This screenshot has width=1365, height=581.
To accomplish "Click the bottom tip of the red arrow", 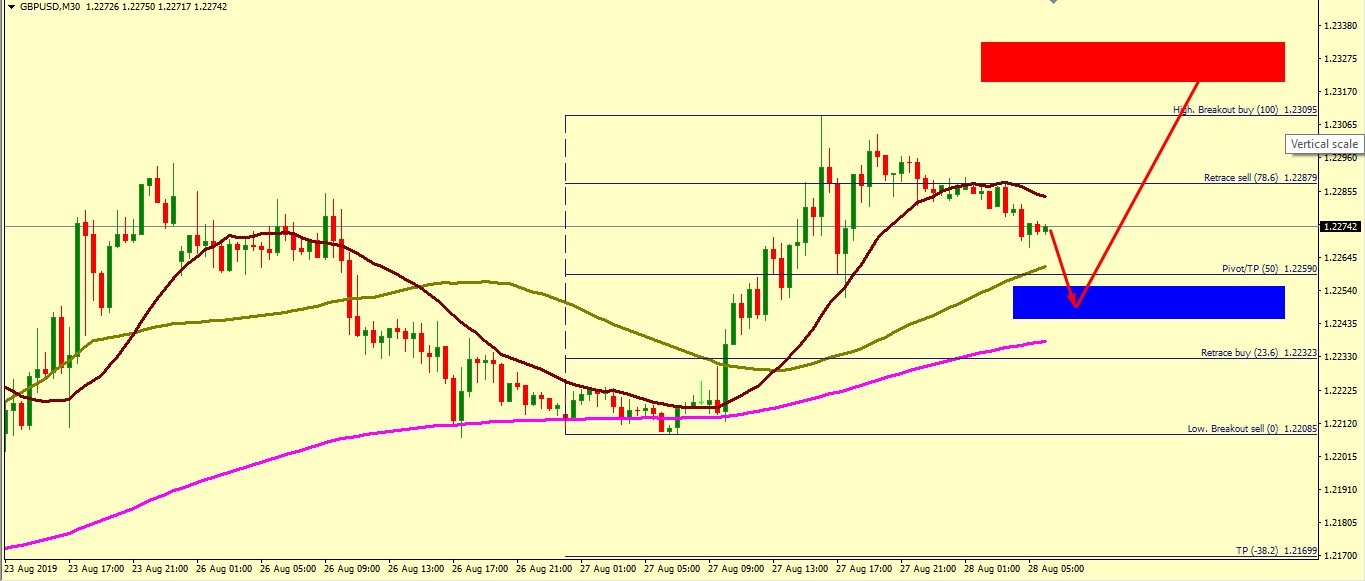I will click(x=1075, y=305).
